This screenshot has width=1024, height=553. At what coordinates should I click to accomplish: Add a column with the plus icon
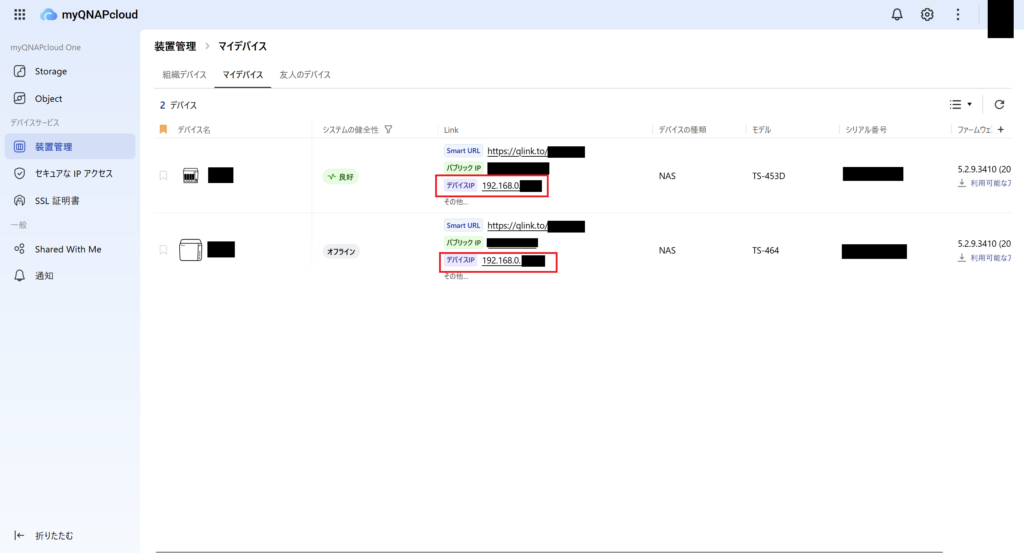[x=1000, y=129]
